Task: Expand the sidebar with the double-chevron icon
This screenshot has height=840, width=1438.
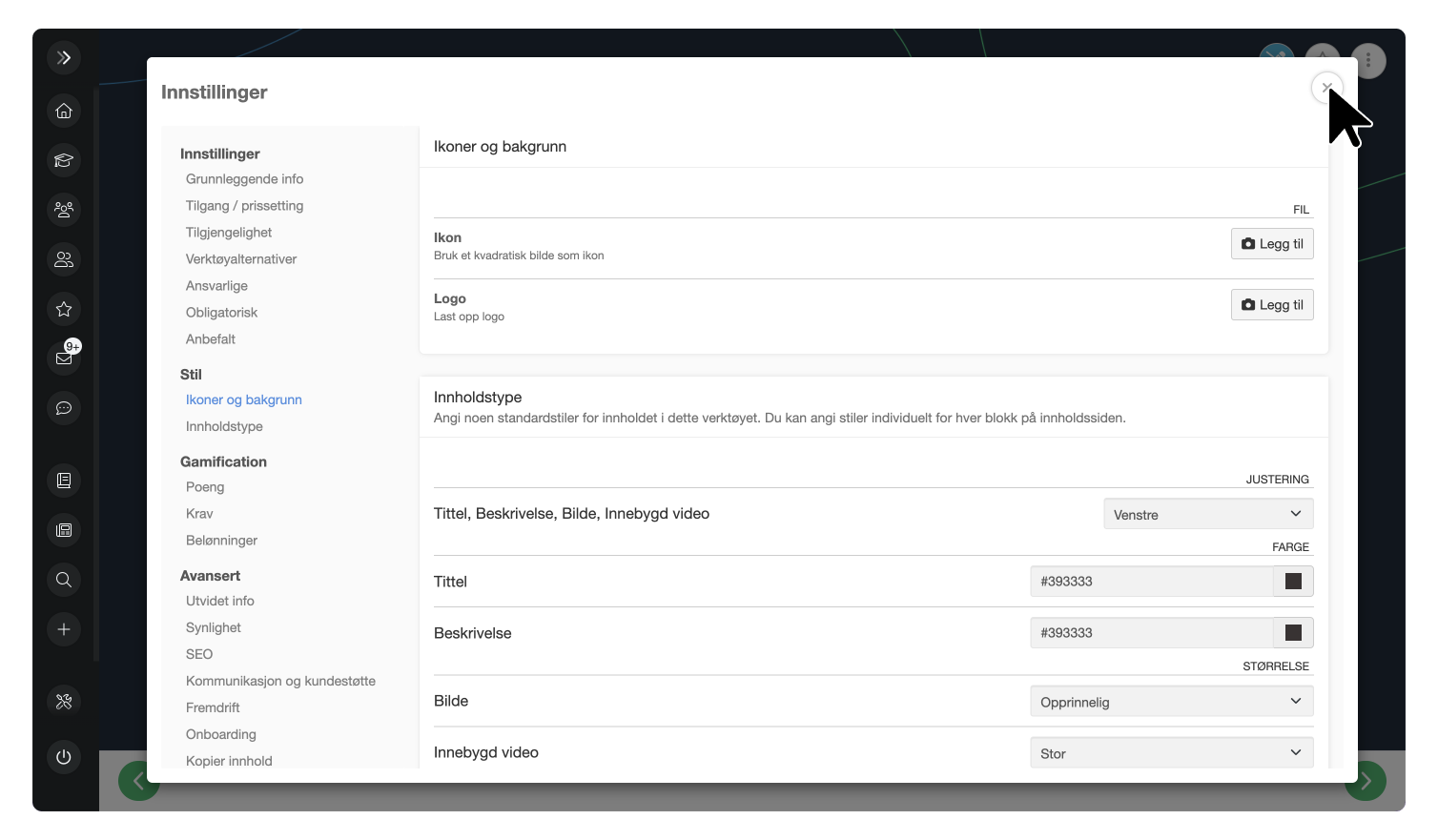Action: [x=64, y=58]
